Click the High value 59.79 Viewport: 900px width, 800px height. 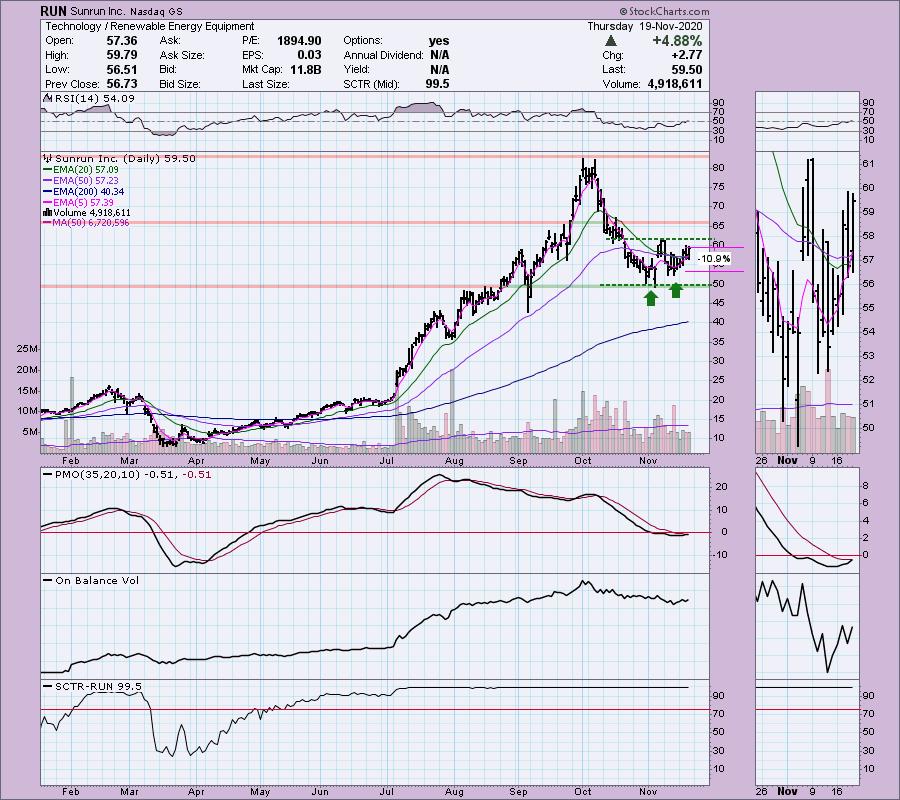(122, 55)
